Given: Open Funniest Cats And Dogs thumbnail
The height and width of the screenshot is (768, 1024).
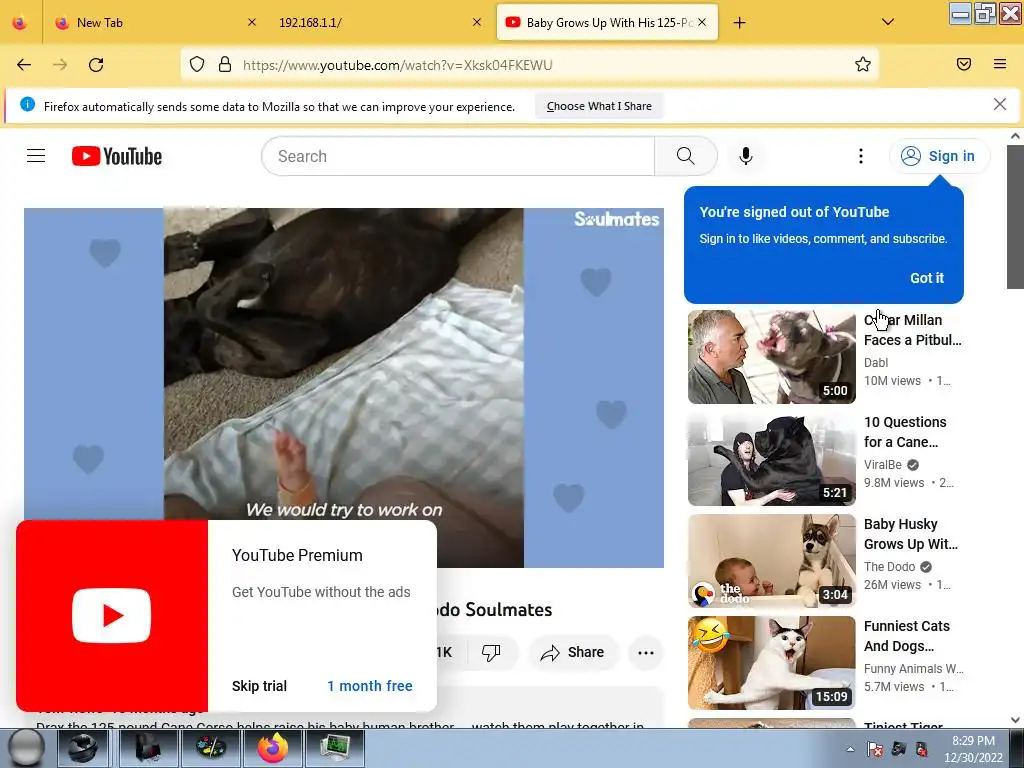Looking at the screenshot, I should click(771, 662).
